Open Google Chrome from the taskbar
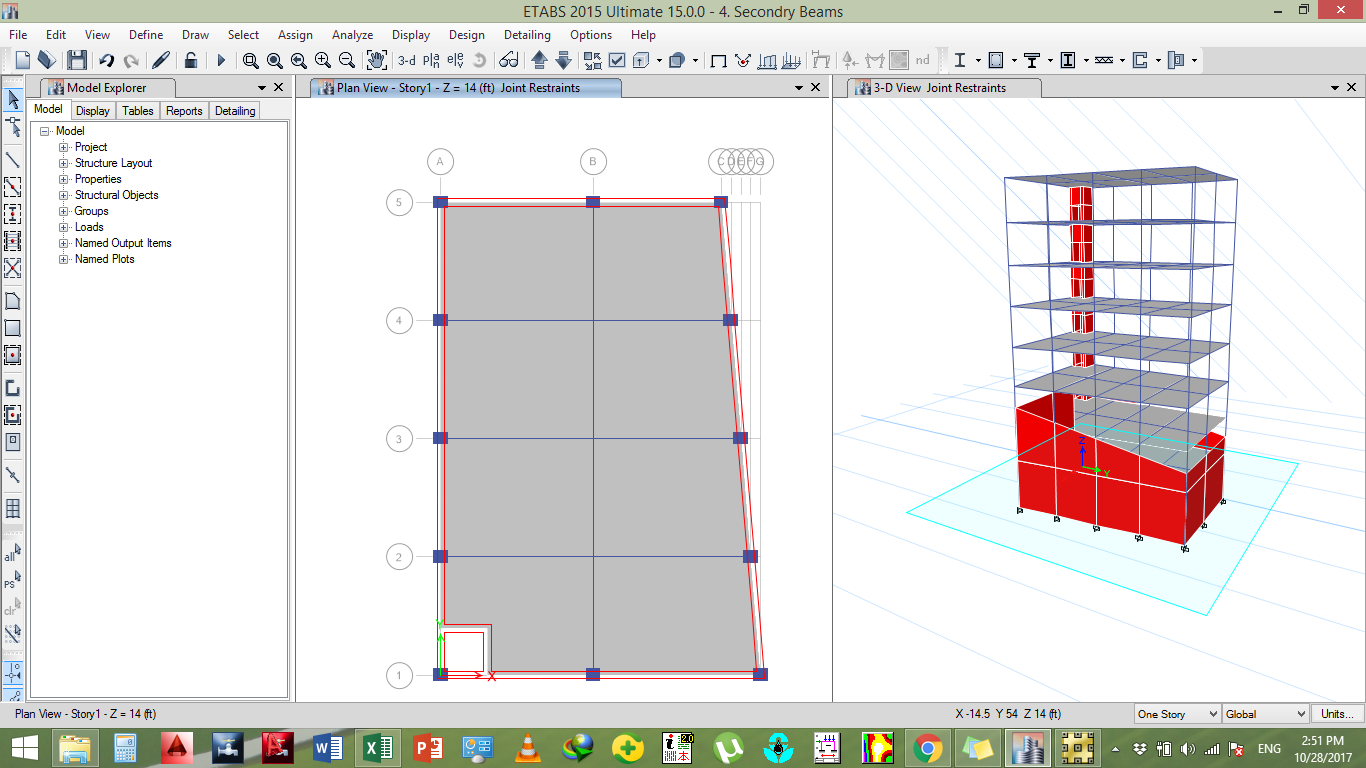The width and height of the screenshot is (1366, 768). pyautogui.click(x=927, y=748)
